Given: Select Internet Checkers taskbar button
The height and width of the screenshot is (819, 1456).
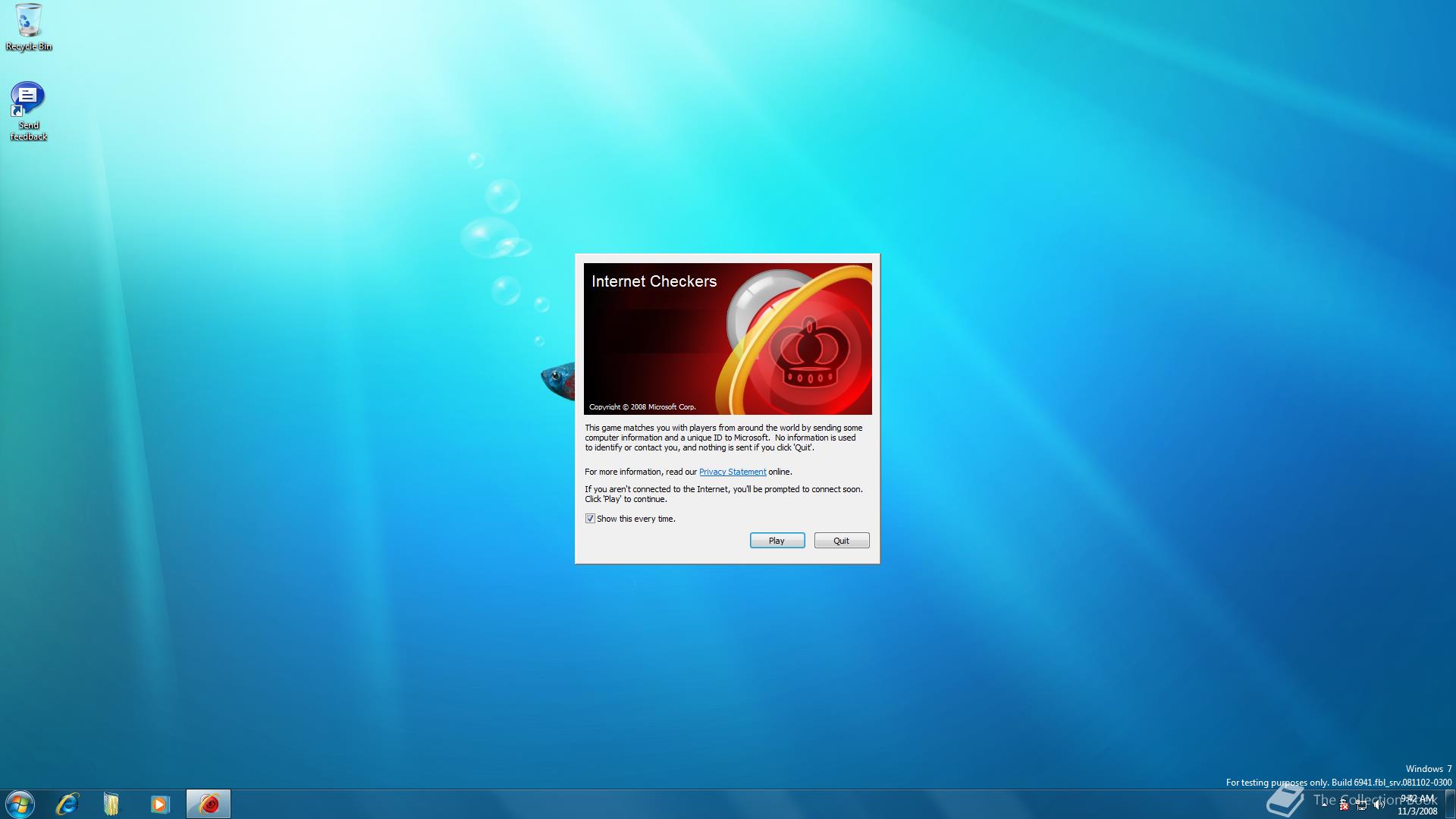Looking at the screenshot, I should pos(209,804).
